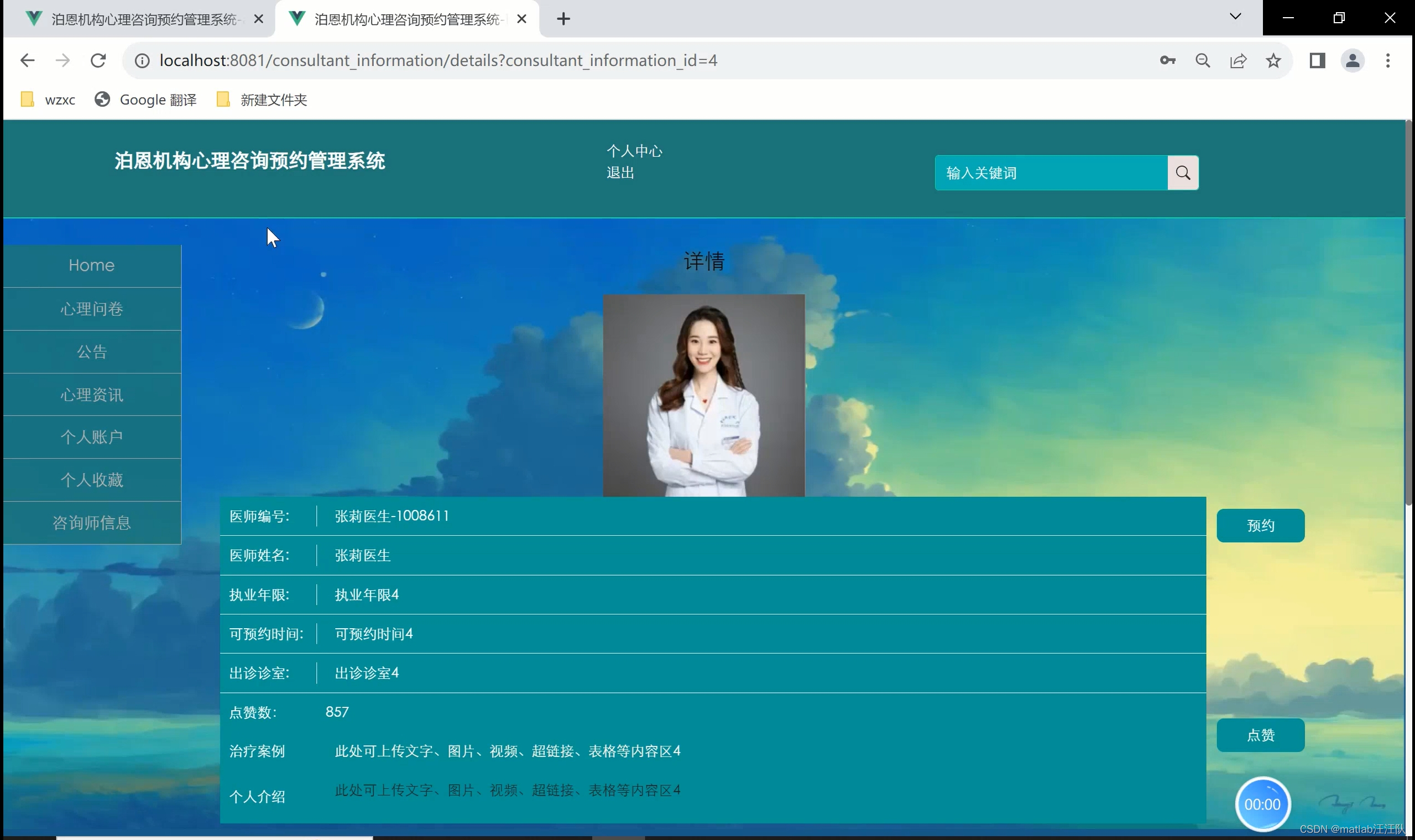
Task: Click the share page icon
Action: (x=1238, y=61)
